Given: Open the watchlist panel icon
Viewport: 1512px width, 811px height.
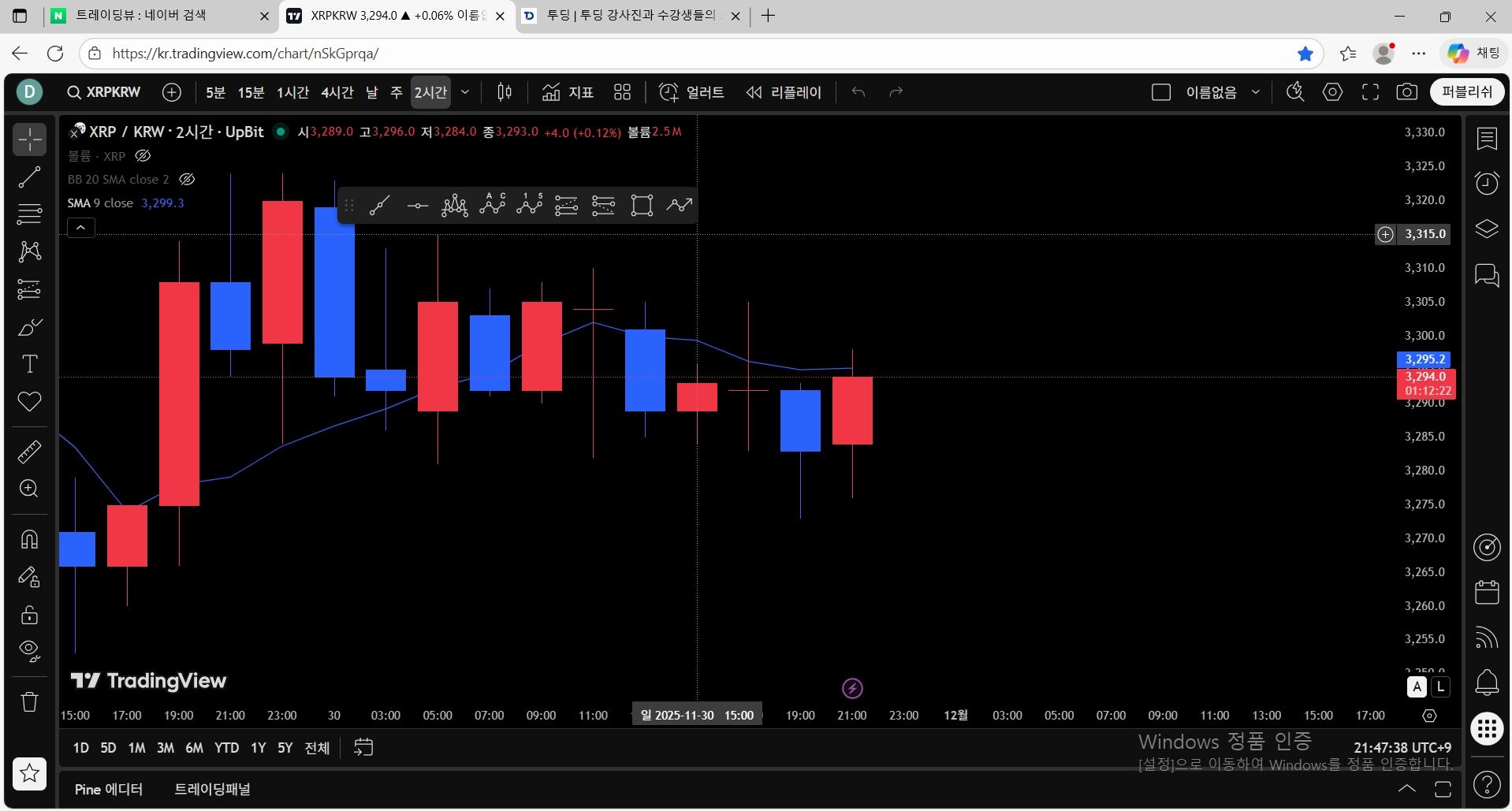Looking at the screenshot, I should point(1487,139).
